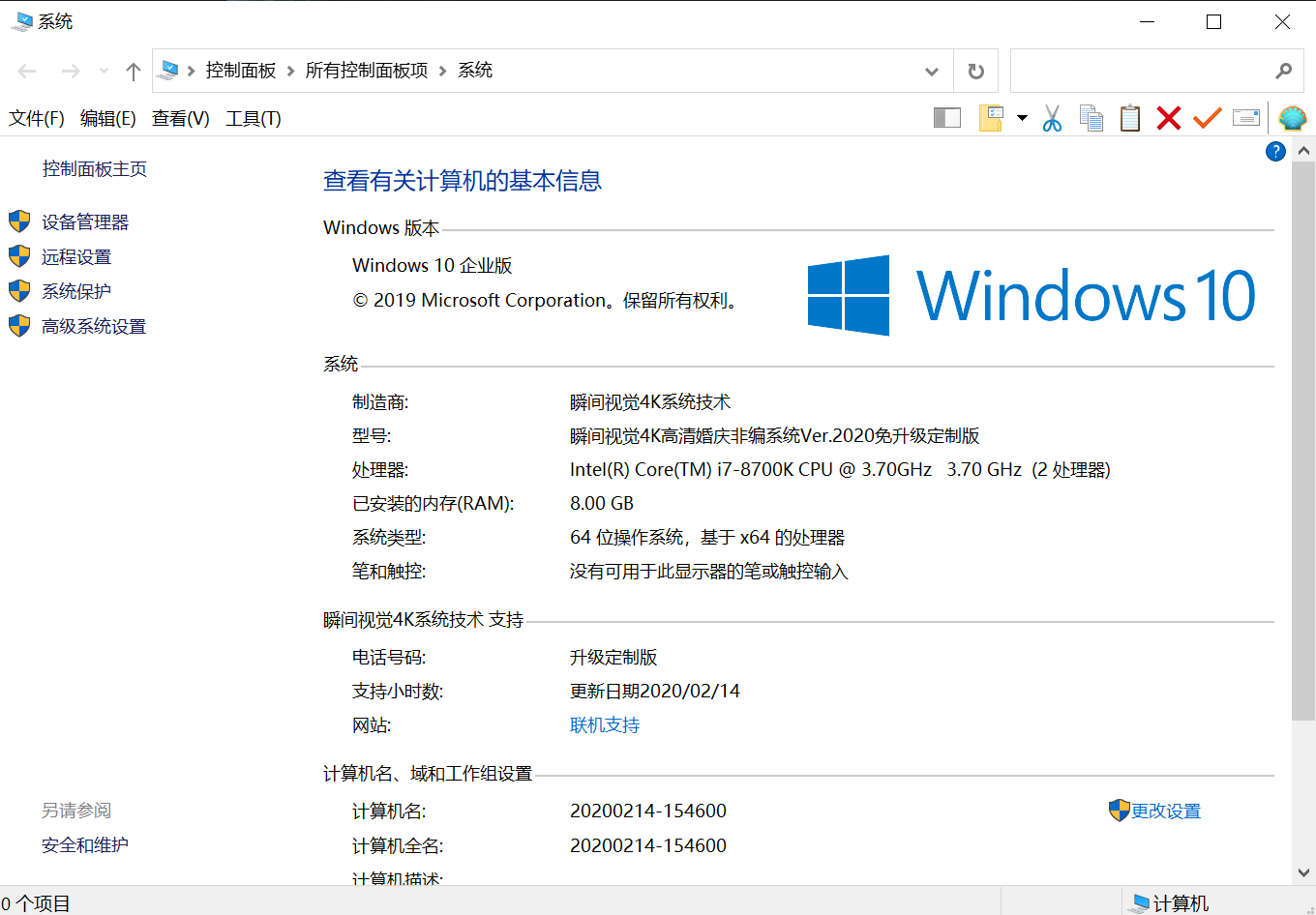Open the Classic Shell settings shell icon
Screen dimensions: 1316x915
tap(1293, 118)
